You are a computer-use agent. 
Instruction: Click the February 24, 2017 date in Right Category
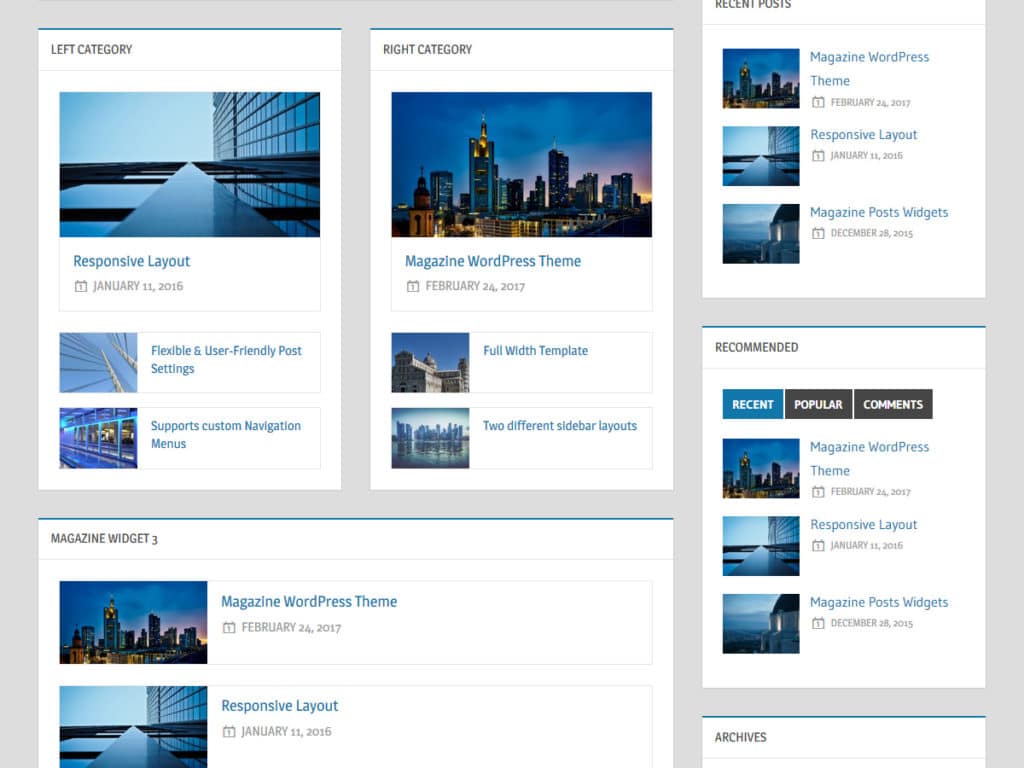(x=475, y=286)
